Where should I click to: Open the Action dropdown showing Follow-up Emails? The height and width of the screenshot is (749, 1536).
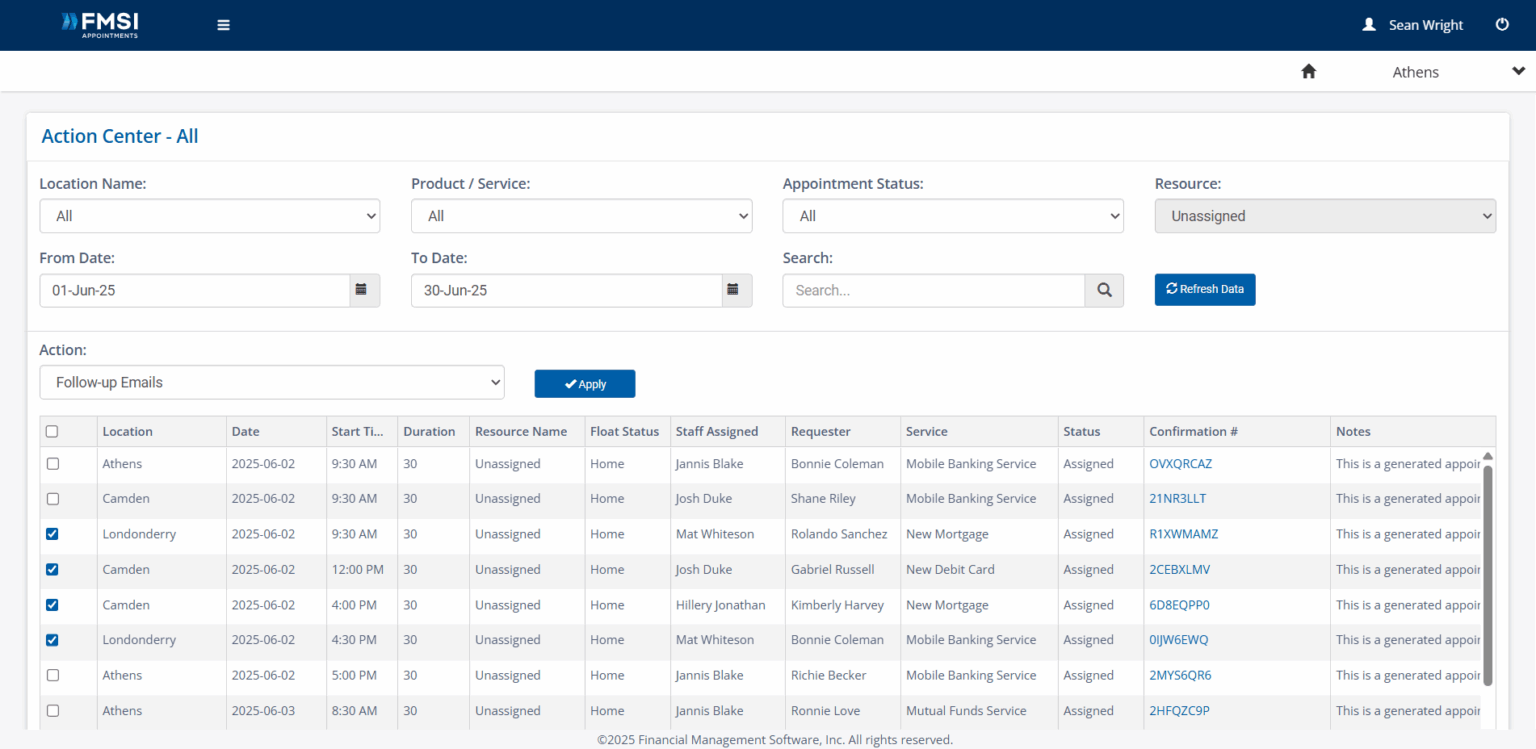coord(271,382)
